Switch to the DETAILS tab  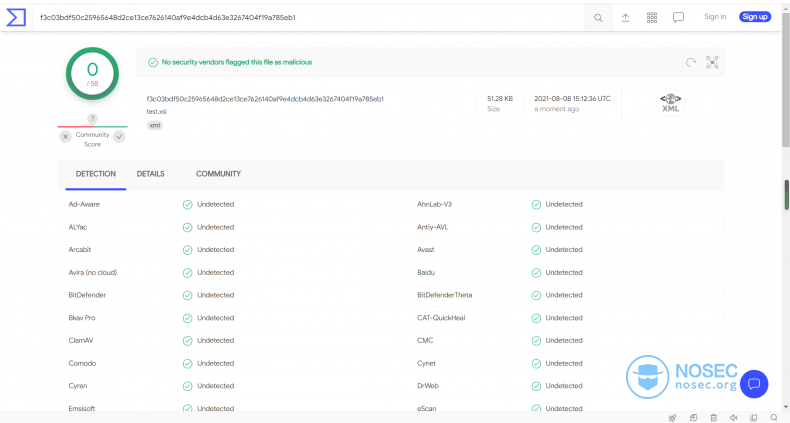151,174
